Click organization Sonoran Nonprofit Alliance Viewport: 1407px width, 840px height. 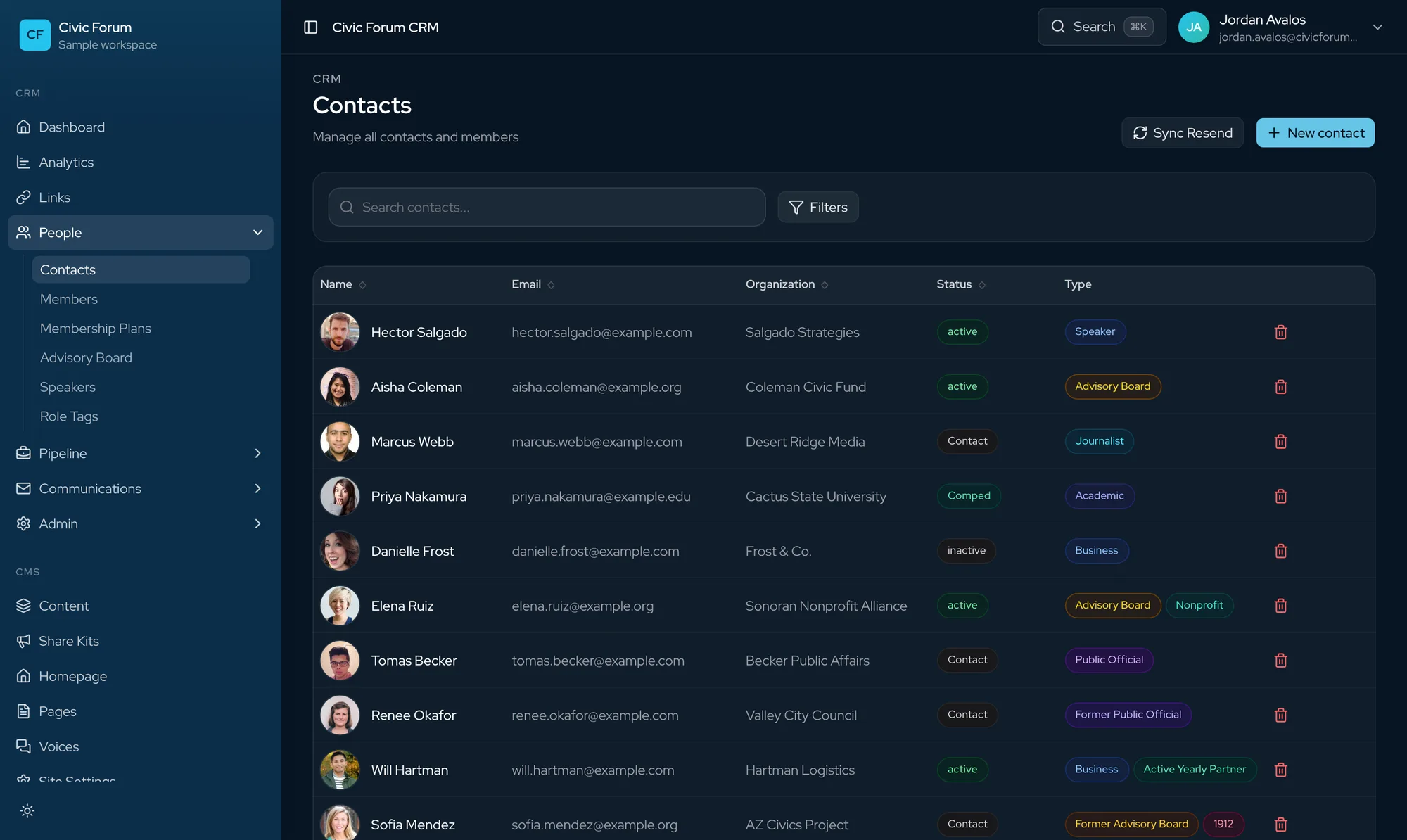[x=826, y=606]
